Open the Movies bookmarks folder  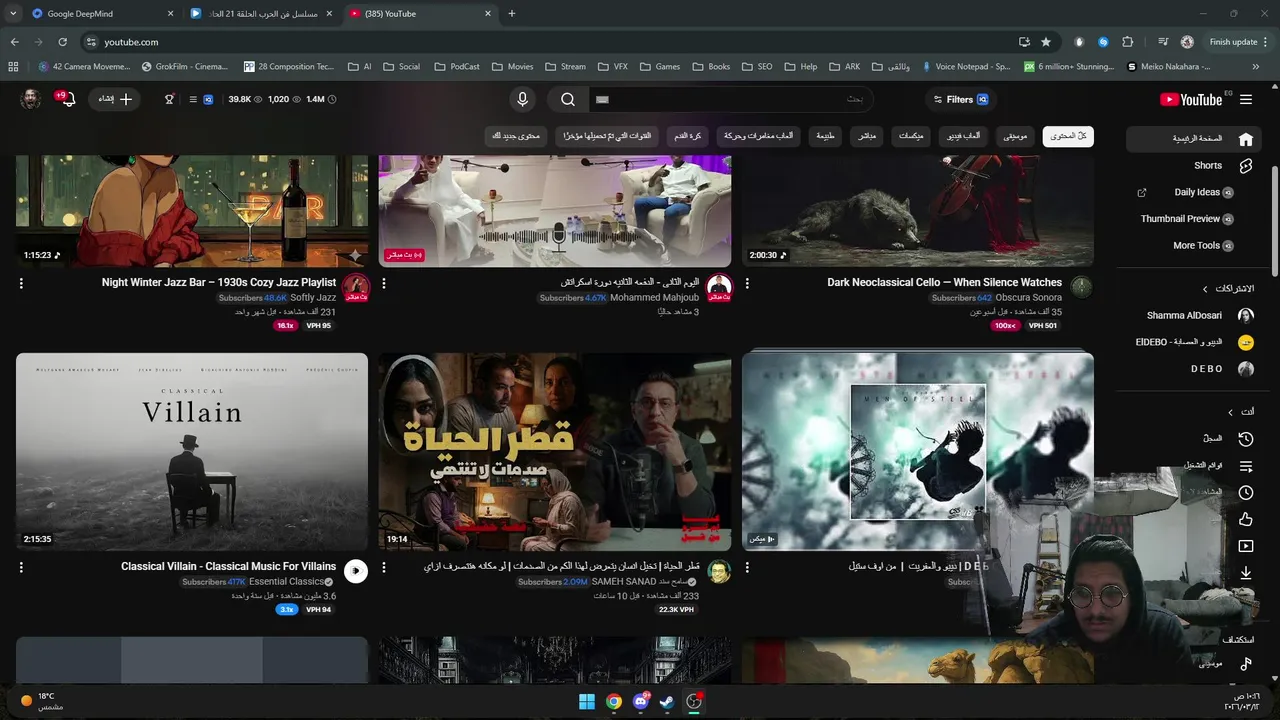click(513, 67)
